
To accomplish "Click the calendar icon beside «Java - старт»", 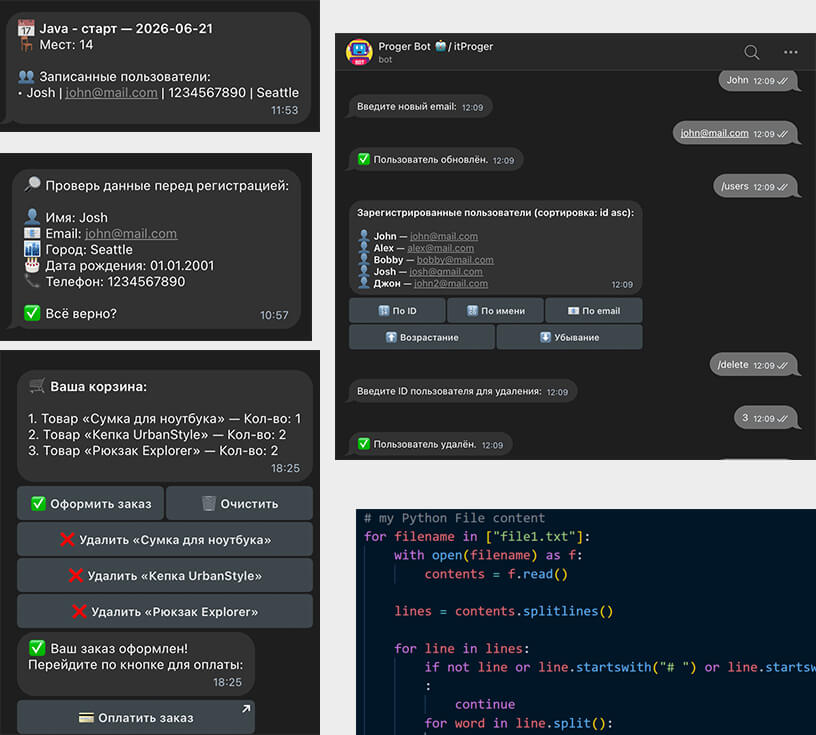I will (x=26, y=28).
